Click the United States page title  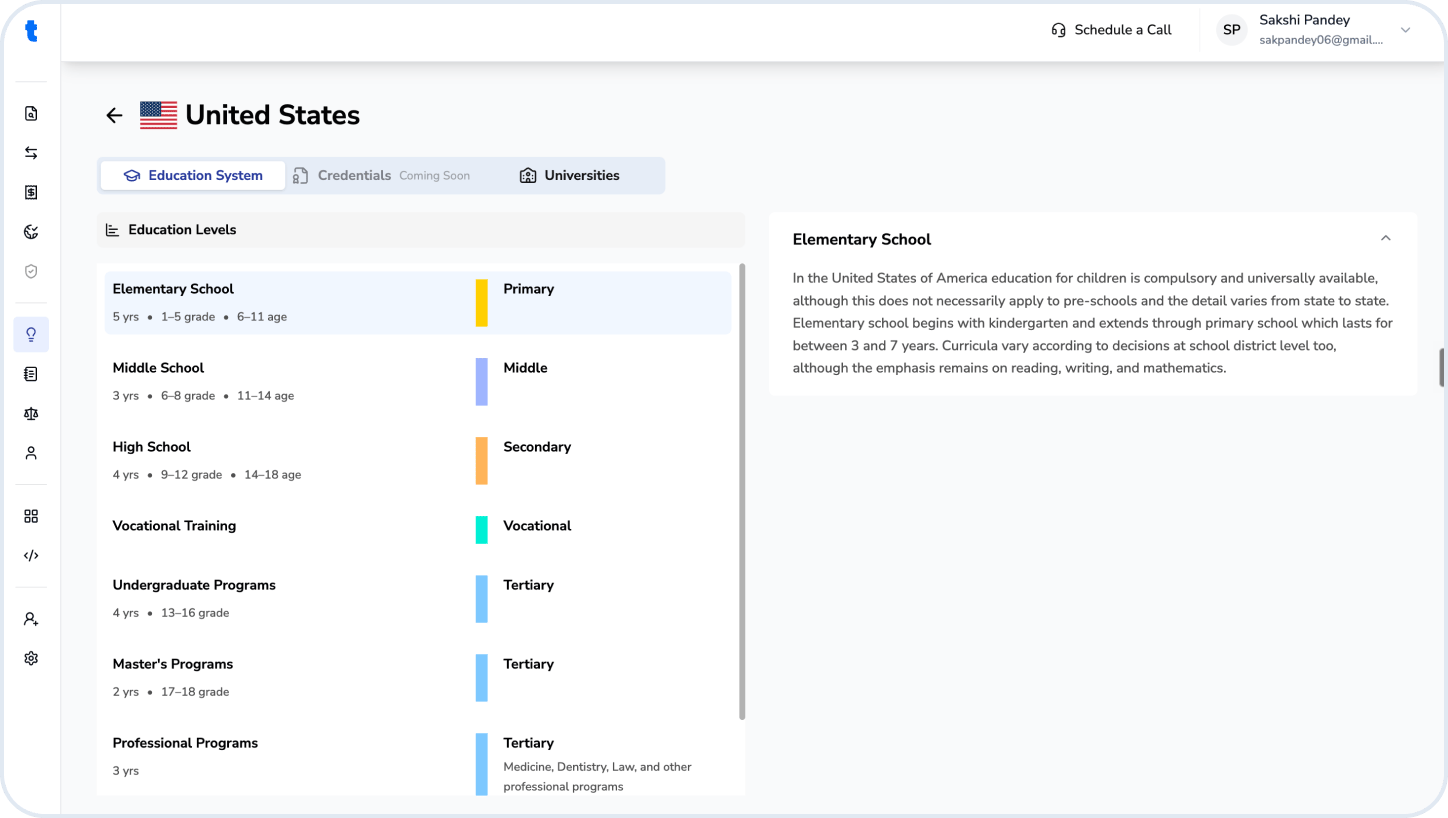click(x=273, y=115)
